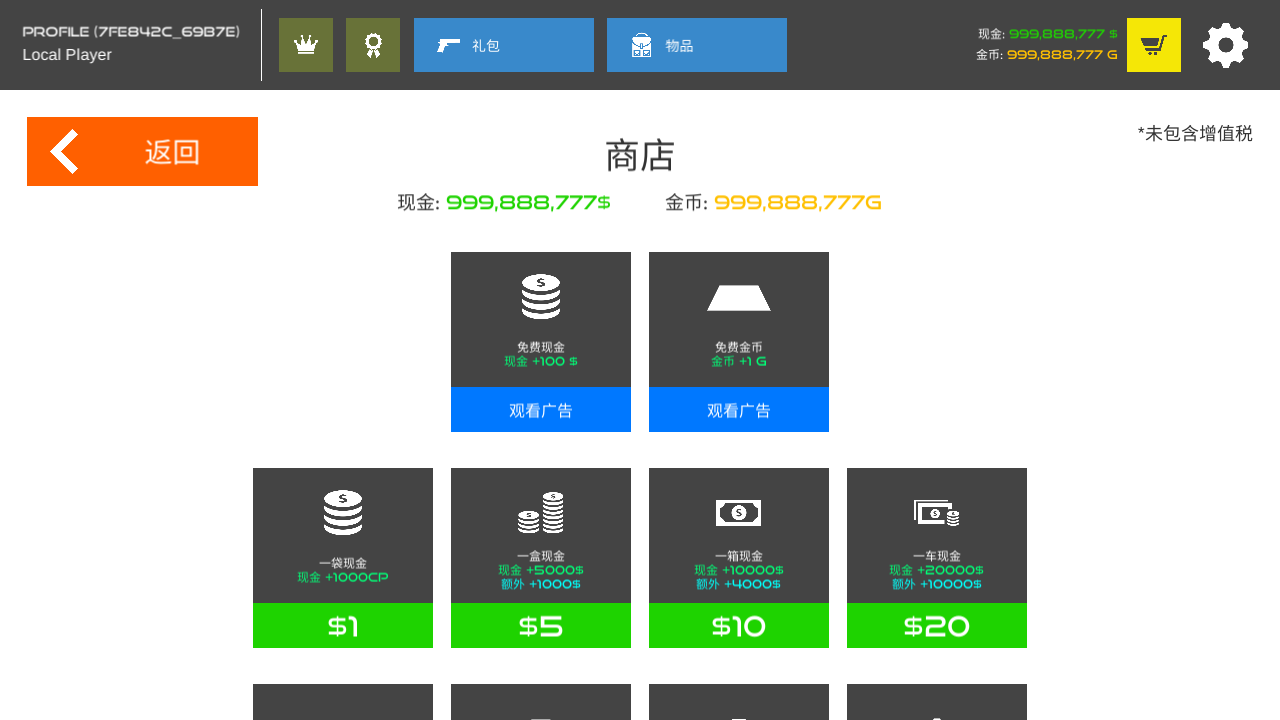The height and width of the screenshot is (720, 1280).
Task: Click the dollar bill icon on 一箱现金 tile
Action: pyautogui.click(x=738, y=512)
